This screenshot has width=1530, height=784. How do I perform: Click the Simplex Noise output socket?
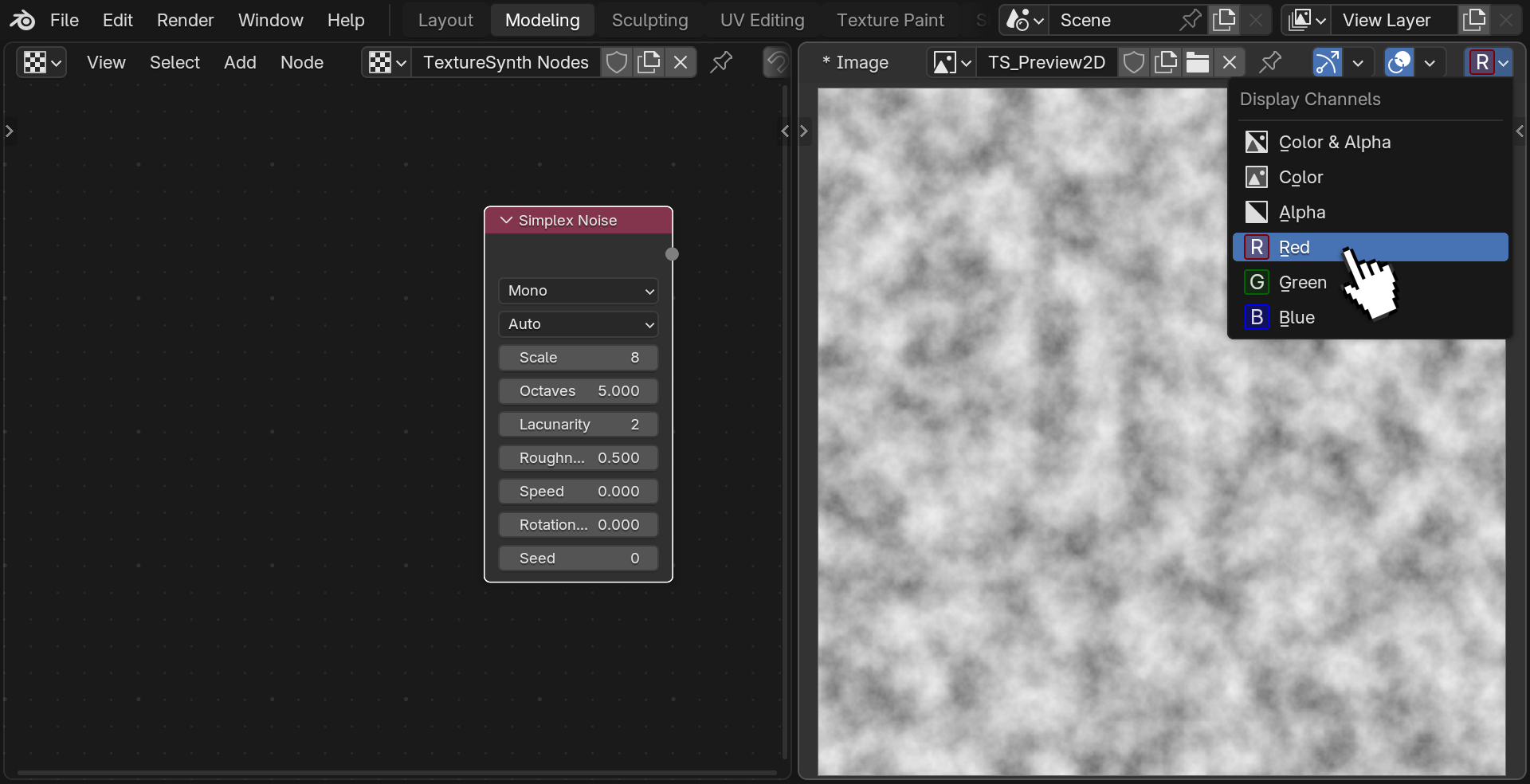pos(672,254)
